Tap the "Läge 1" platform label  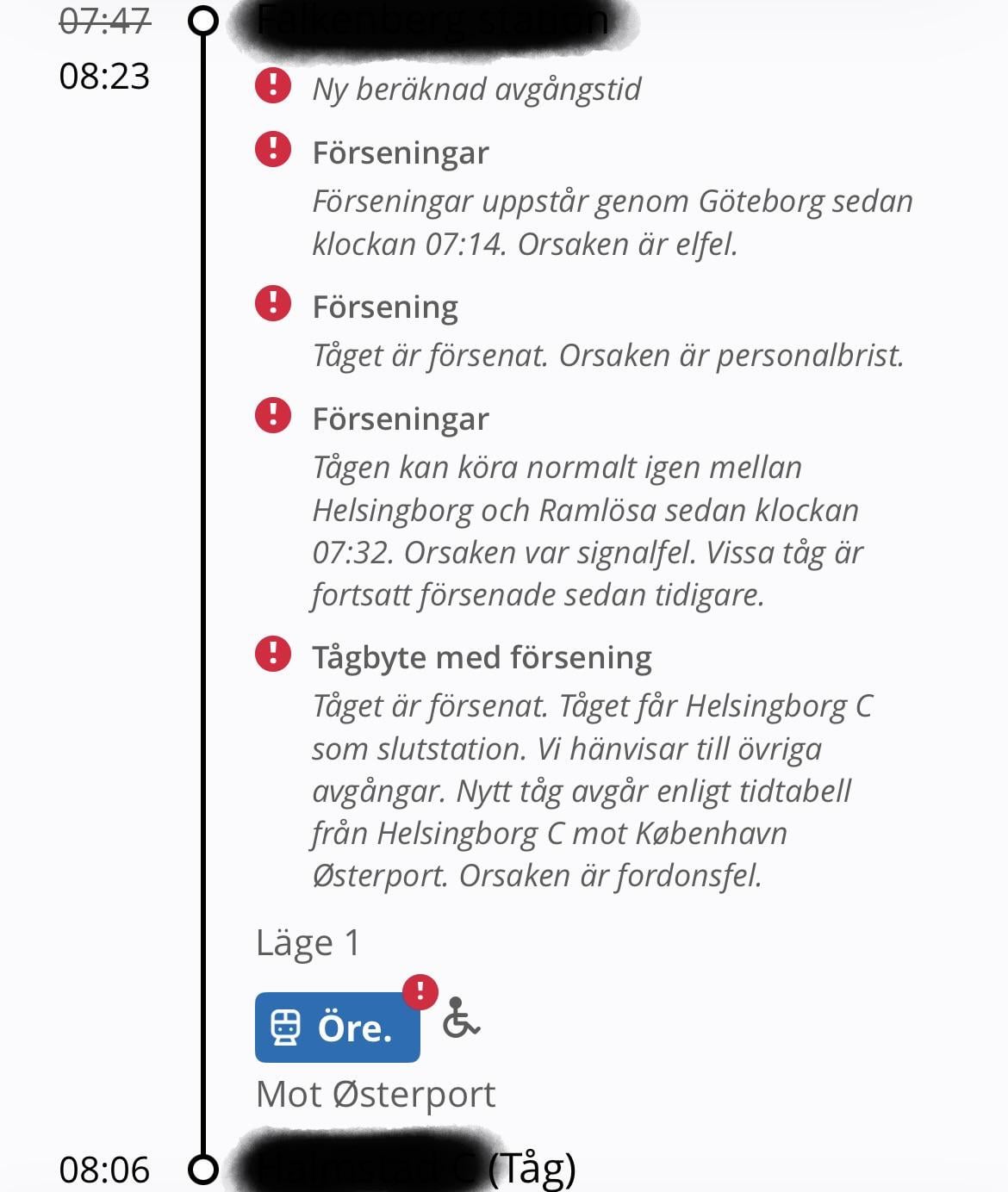[308, 943]
